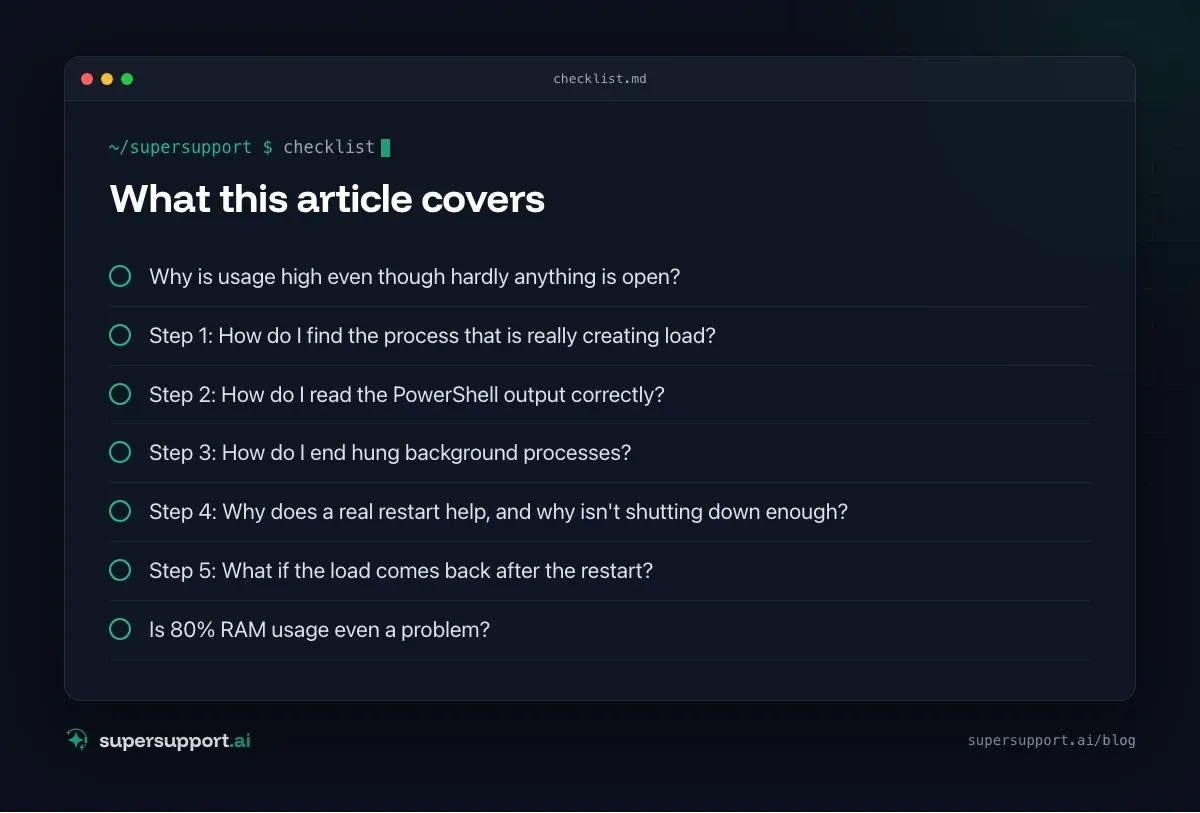The image size is (1200, 813).
Task: Check the circle beside "Why is usage high"
Action: point(120,276)
